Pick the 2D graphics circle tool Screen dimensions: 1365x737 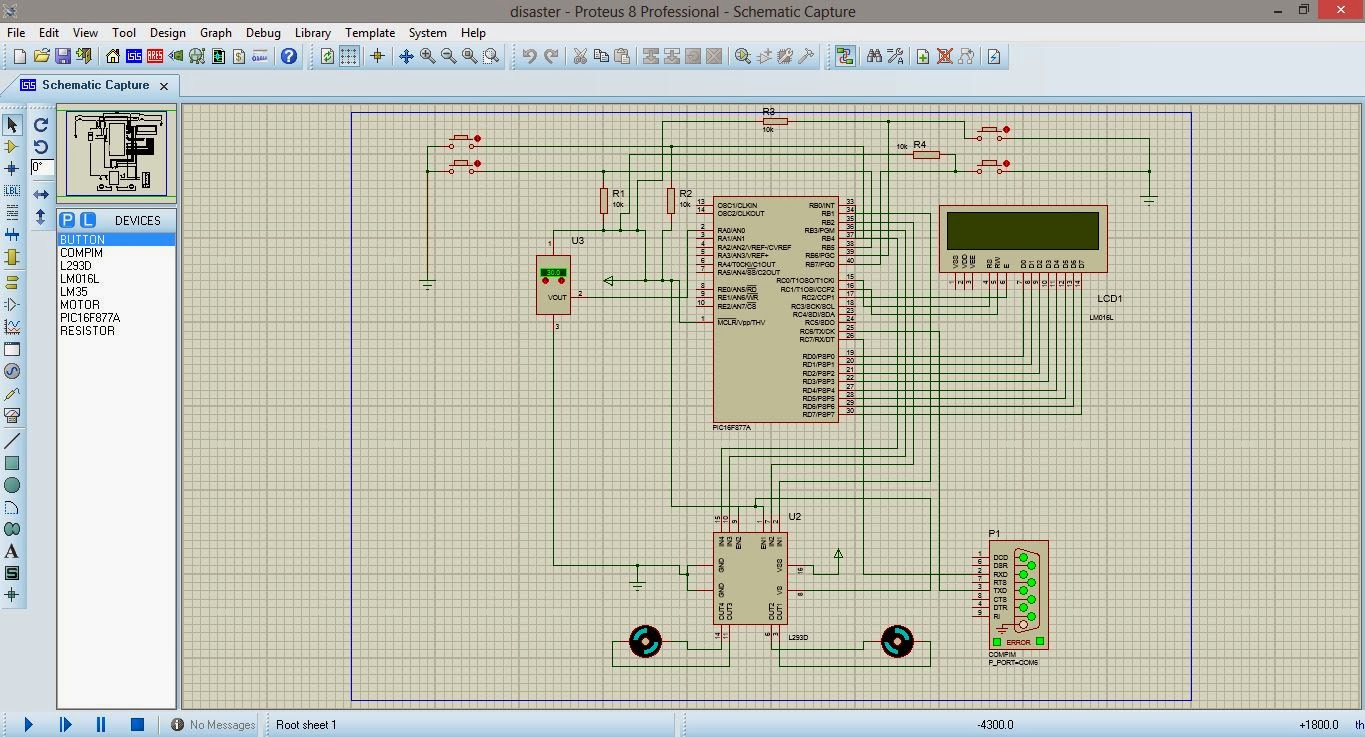click(x=12, y=485)
